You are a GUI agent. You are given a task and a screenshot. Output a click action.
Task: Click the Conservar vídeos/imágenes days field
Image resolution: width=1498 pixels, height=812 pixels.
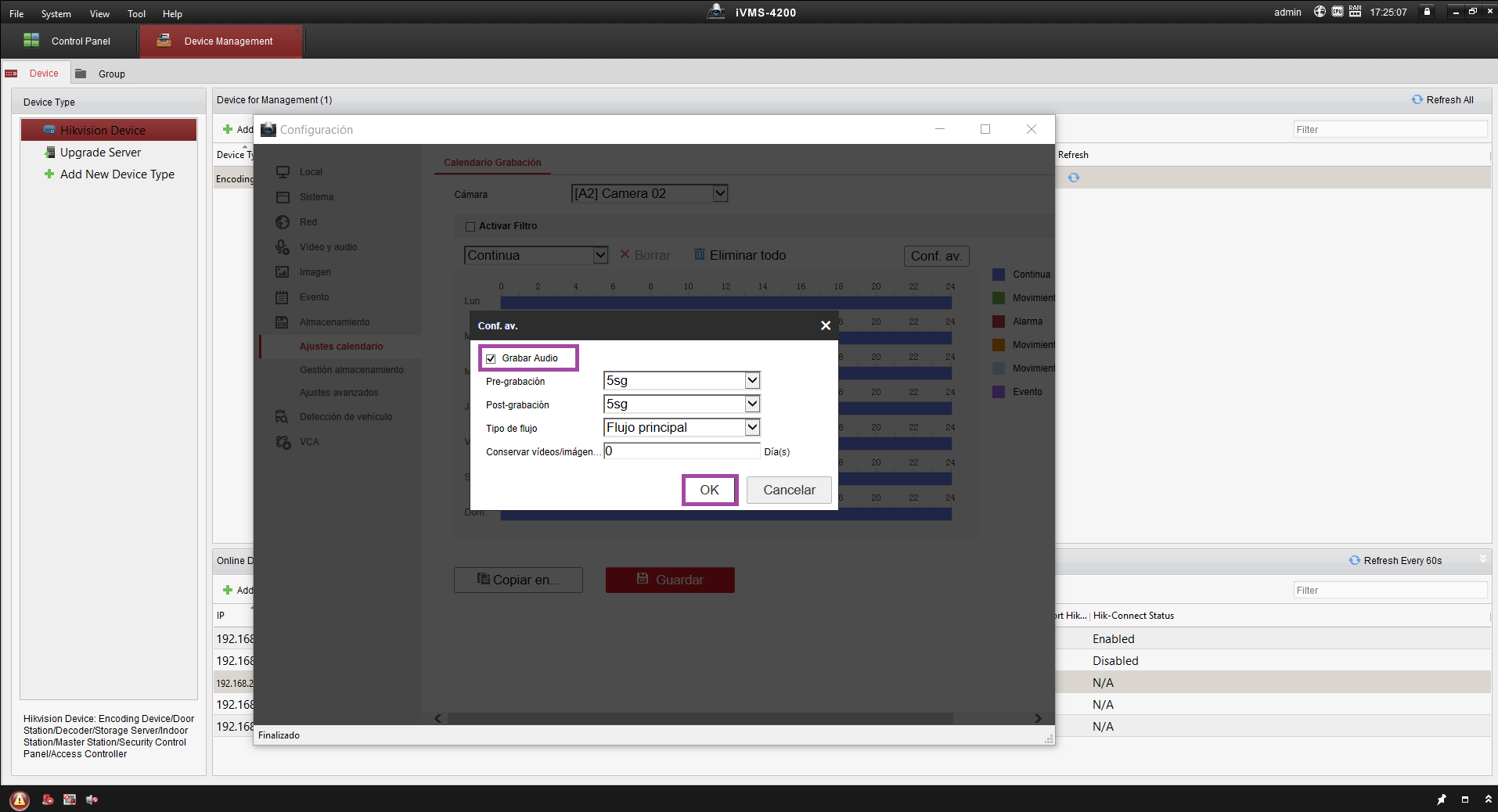pos(682,451)
